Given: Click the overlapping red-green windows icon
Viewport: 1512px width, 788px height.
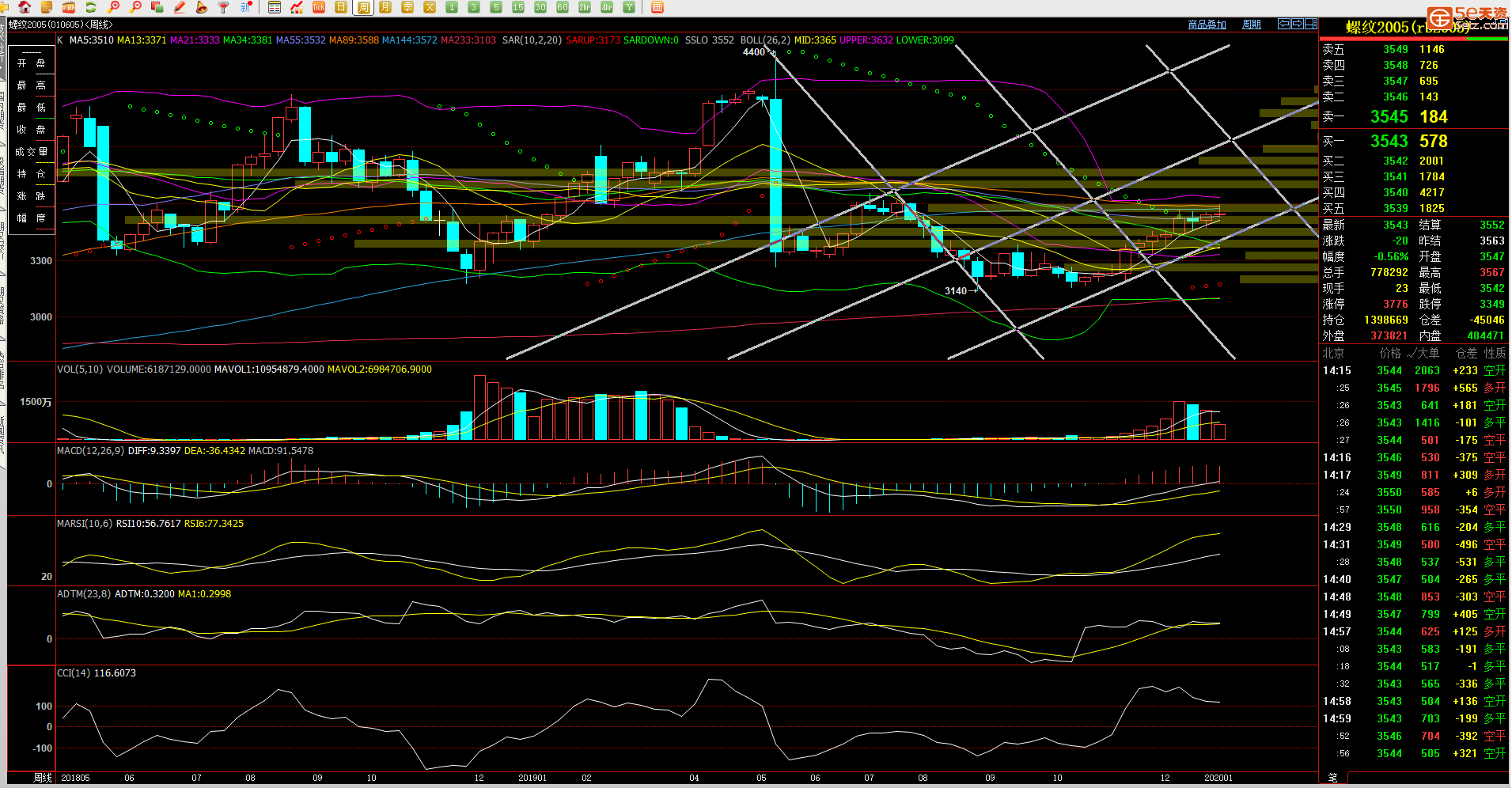Looking at the screenshot, I should pos(157,7).
